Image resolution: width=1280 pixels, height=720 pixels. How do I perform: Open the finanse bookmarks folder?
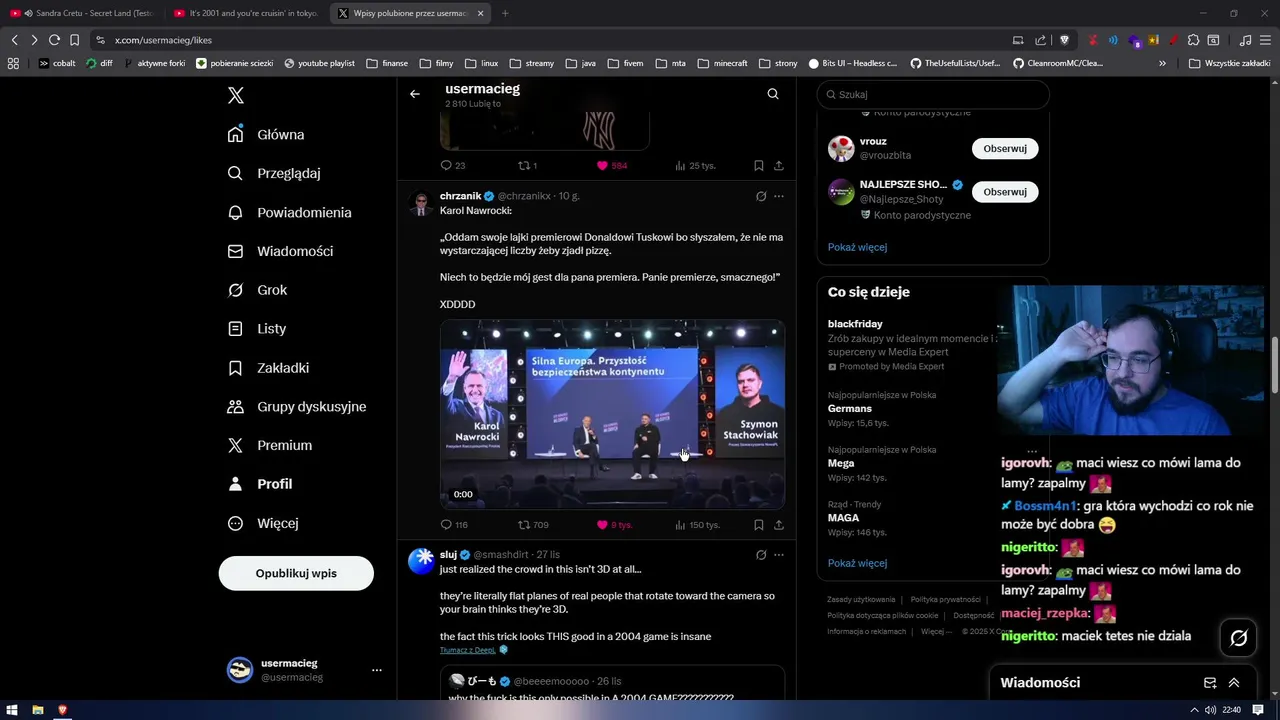(x=387, y=63)
